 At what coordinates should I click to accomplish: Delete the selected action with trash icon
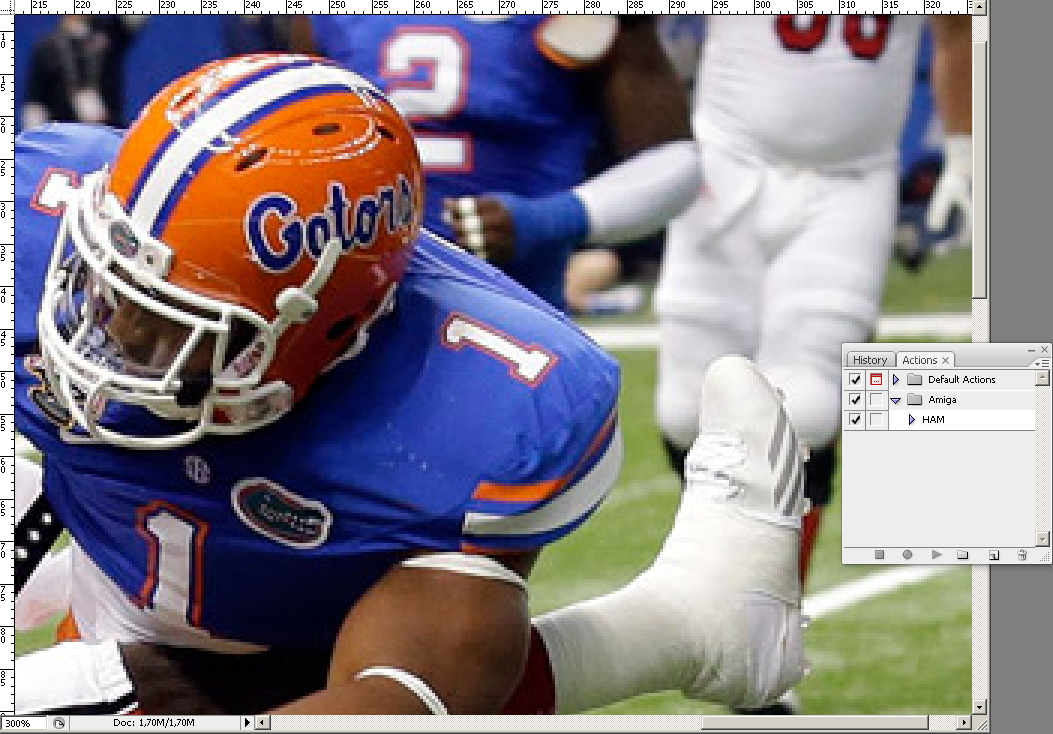1022,554
